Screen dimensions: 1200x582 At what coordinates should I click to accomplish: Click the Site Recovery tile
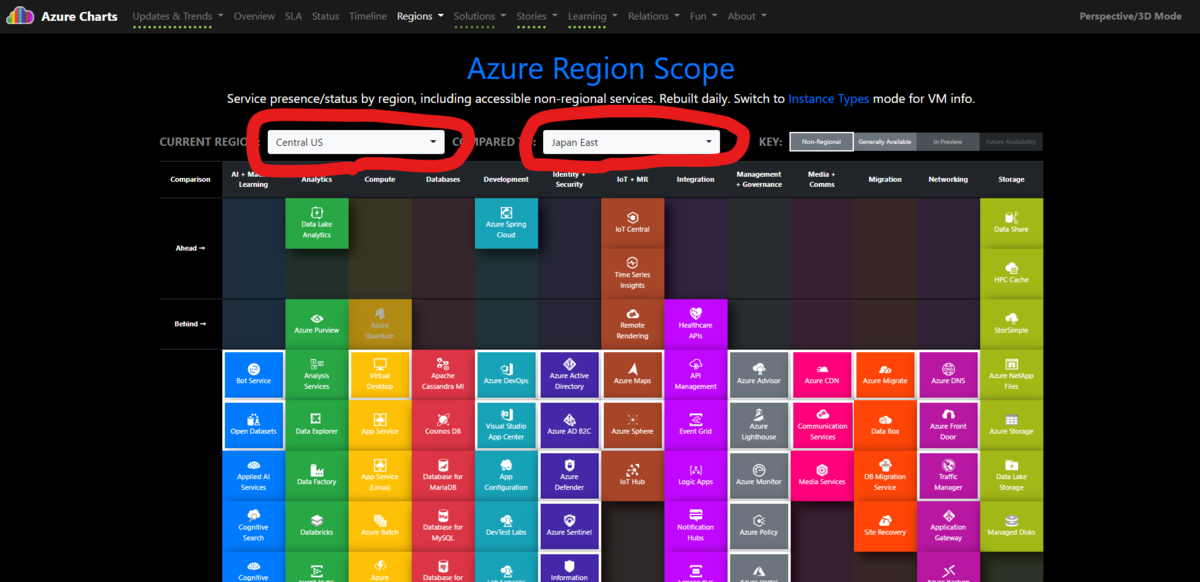point(885,526)
